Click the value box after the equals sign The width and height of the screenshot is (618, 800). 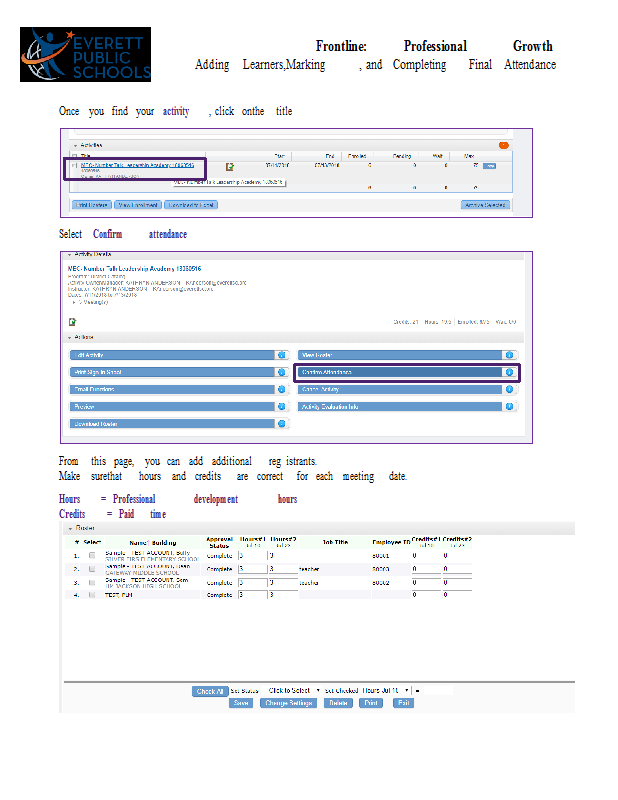[438, 690]
